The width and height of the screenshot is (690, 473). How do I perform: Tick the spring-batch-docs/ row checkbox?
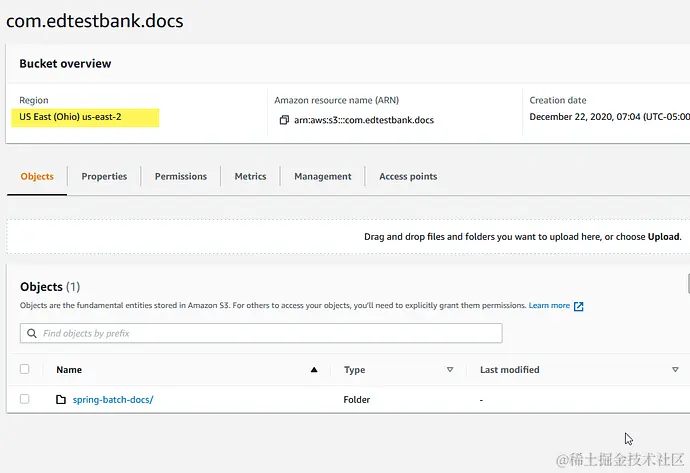pos(25,399)
